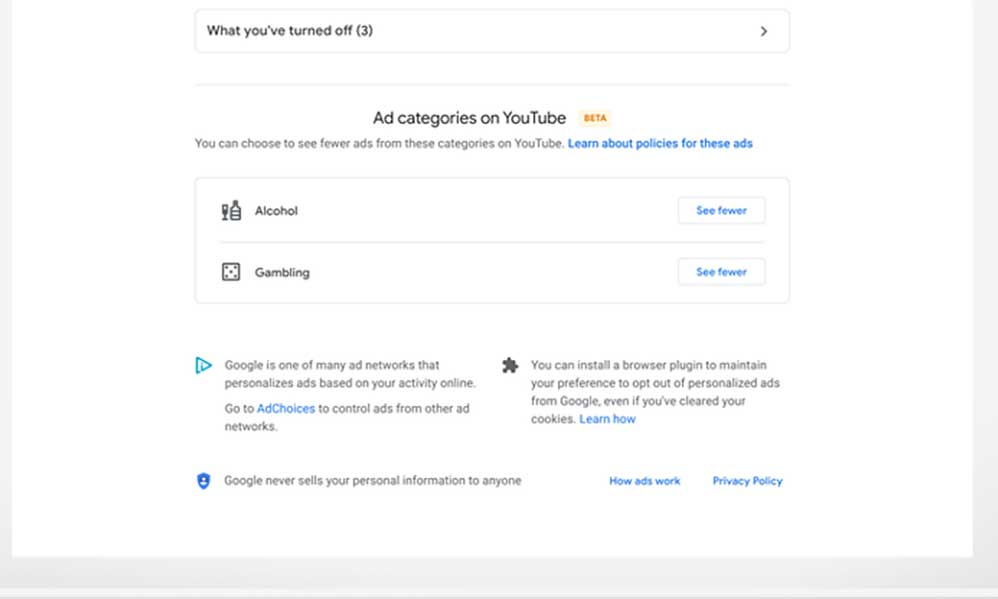Click See fewer for Gambling ads
This screenshot has height=599, width=998.
tap(721, 272)
